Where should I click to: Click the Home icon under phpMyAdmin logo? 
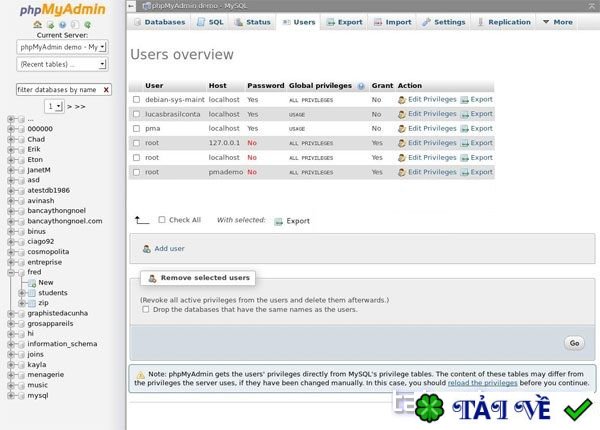[x=37, y=24]
